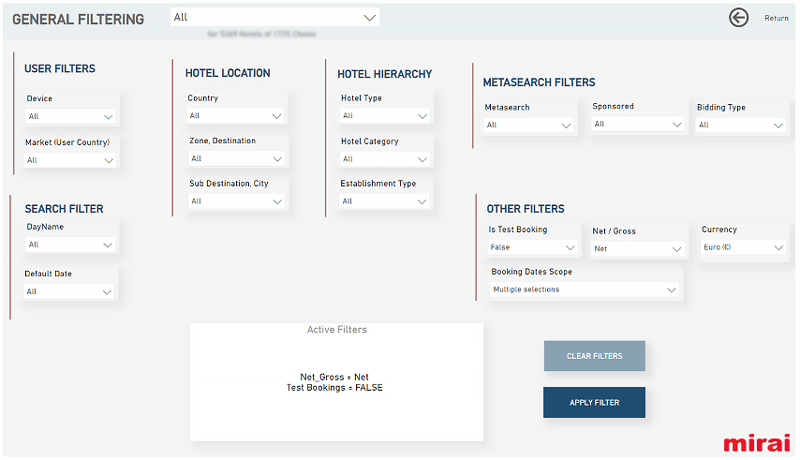Click the OTHER FILTERS heading
The height and width of the screenshot is (460, 800).
[x=526, y=209]
